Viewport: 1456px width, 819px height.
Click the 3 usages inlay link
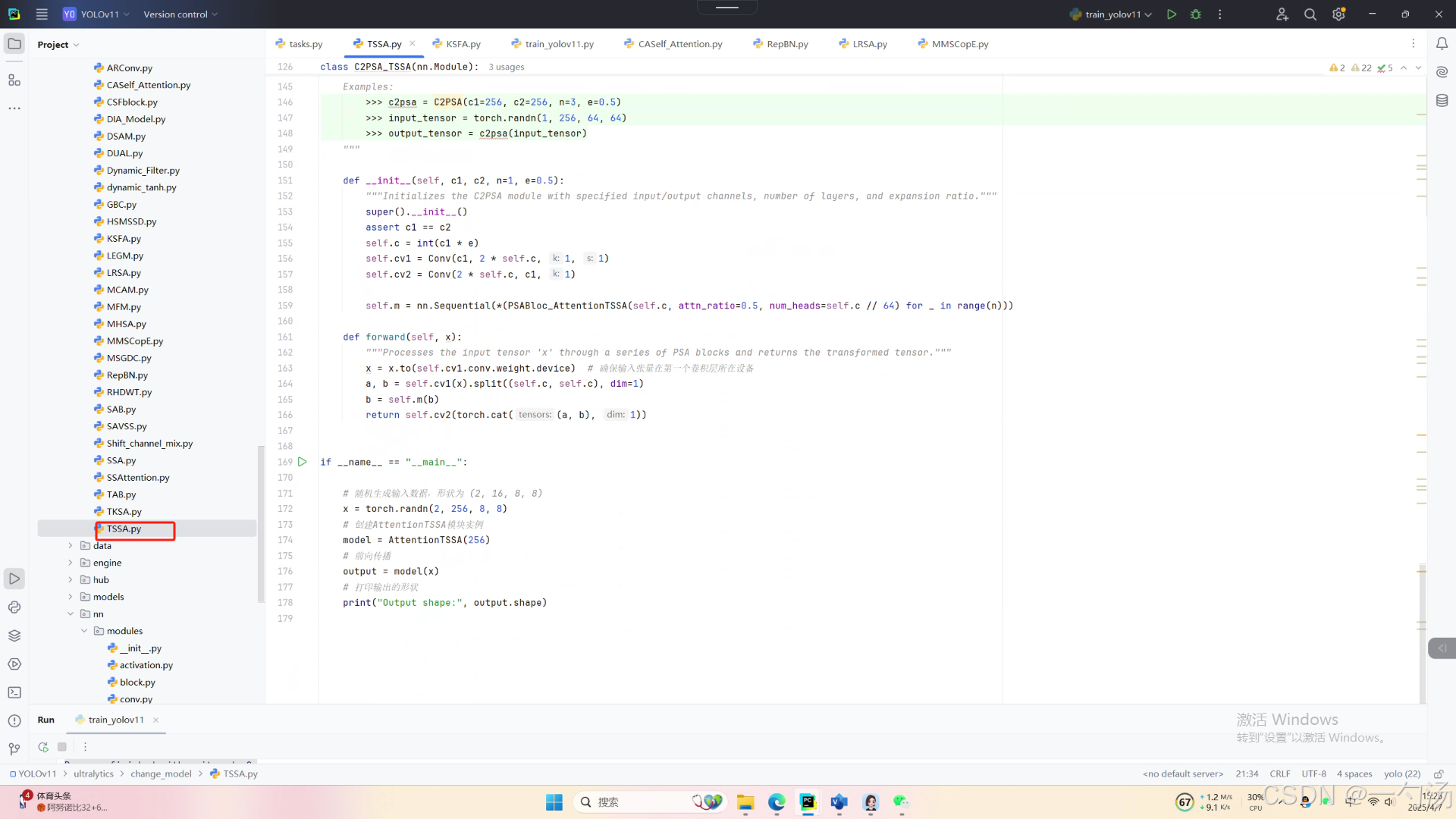pyautogui.click(x=506, y=67)
